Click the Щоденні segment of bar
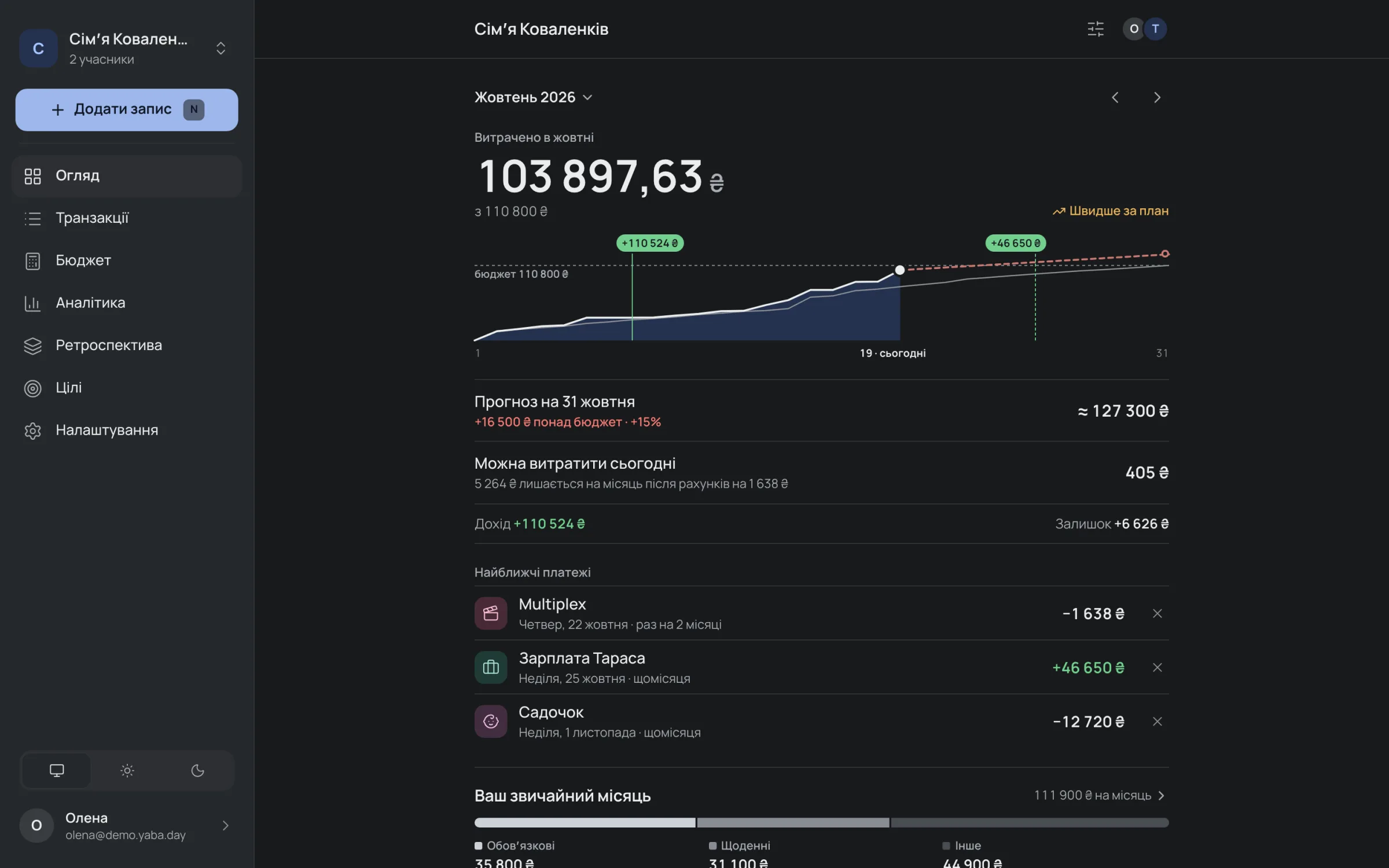 coord(793,823)
